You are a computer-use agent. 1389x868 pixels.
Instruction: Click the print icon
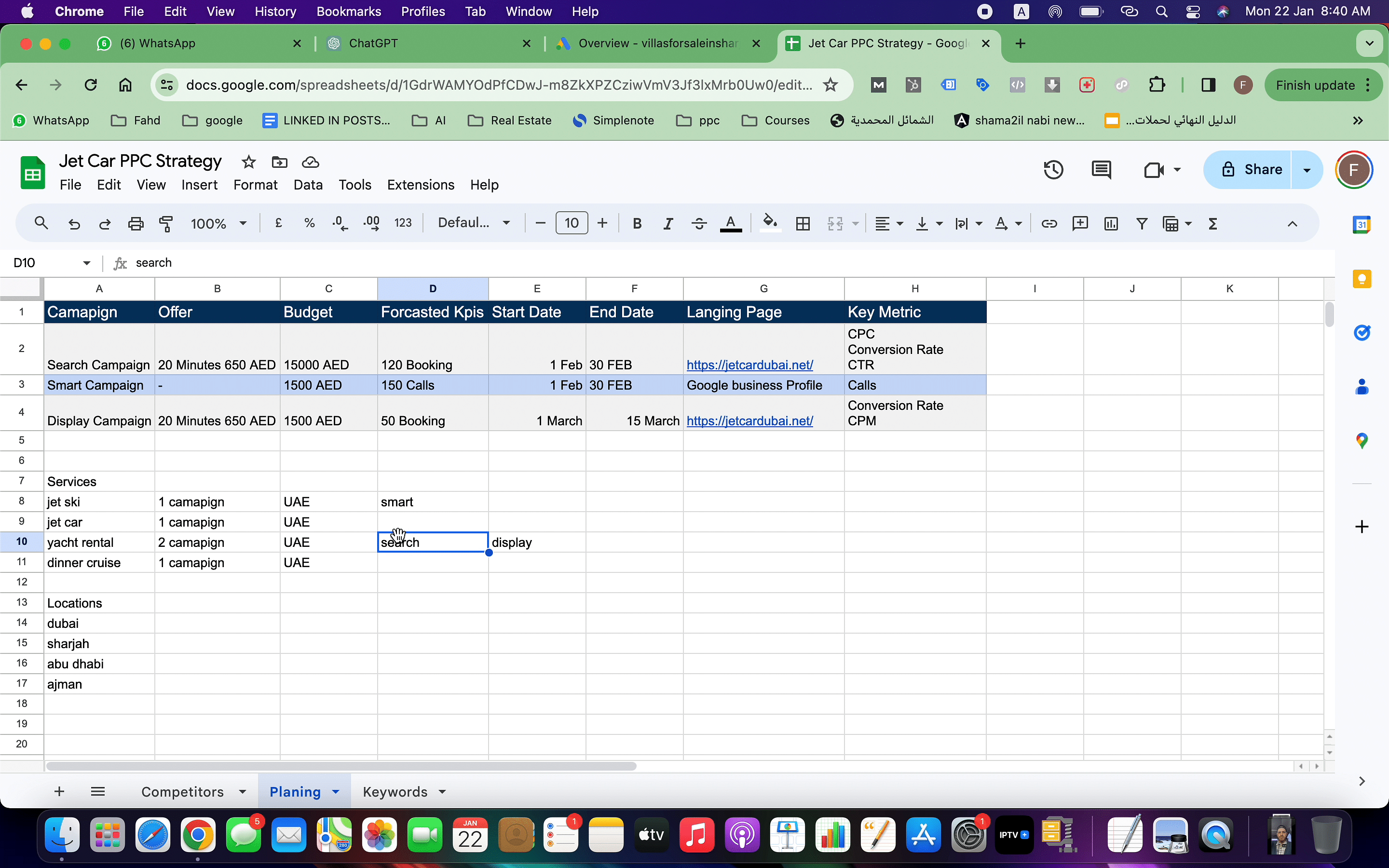tap(136, 223)
